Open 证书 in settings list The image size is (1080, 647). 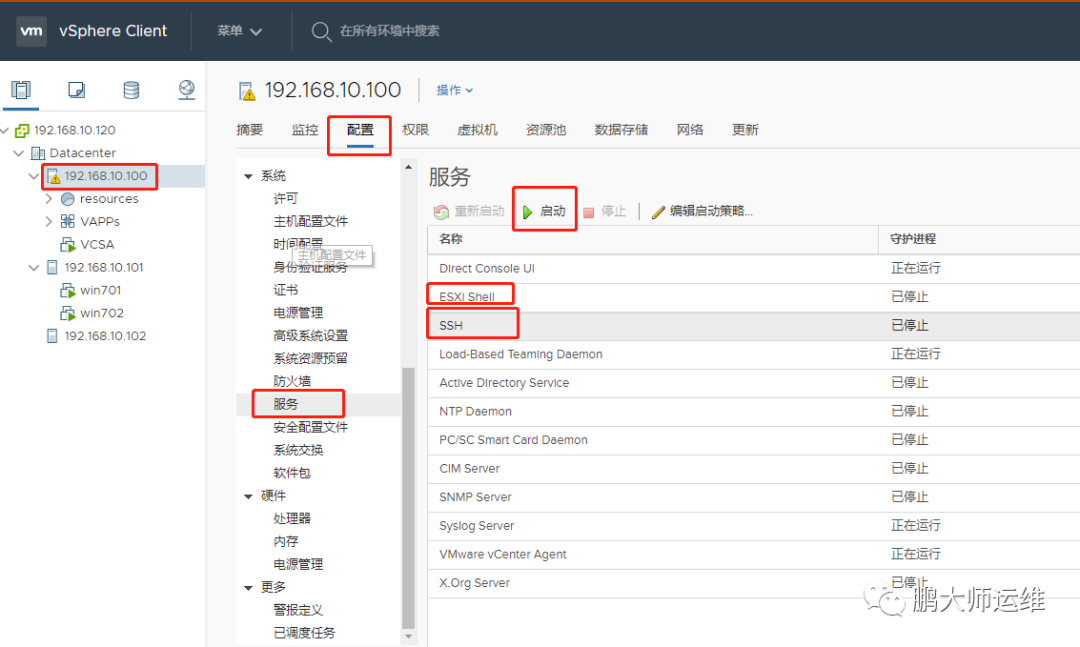pos(286,290)
